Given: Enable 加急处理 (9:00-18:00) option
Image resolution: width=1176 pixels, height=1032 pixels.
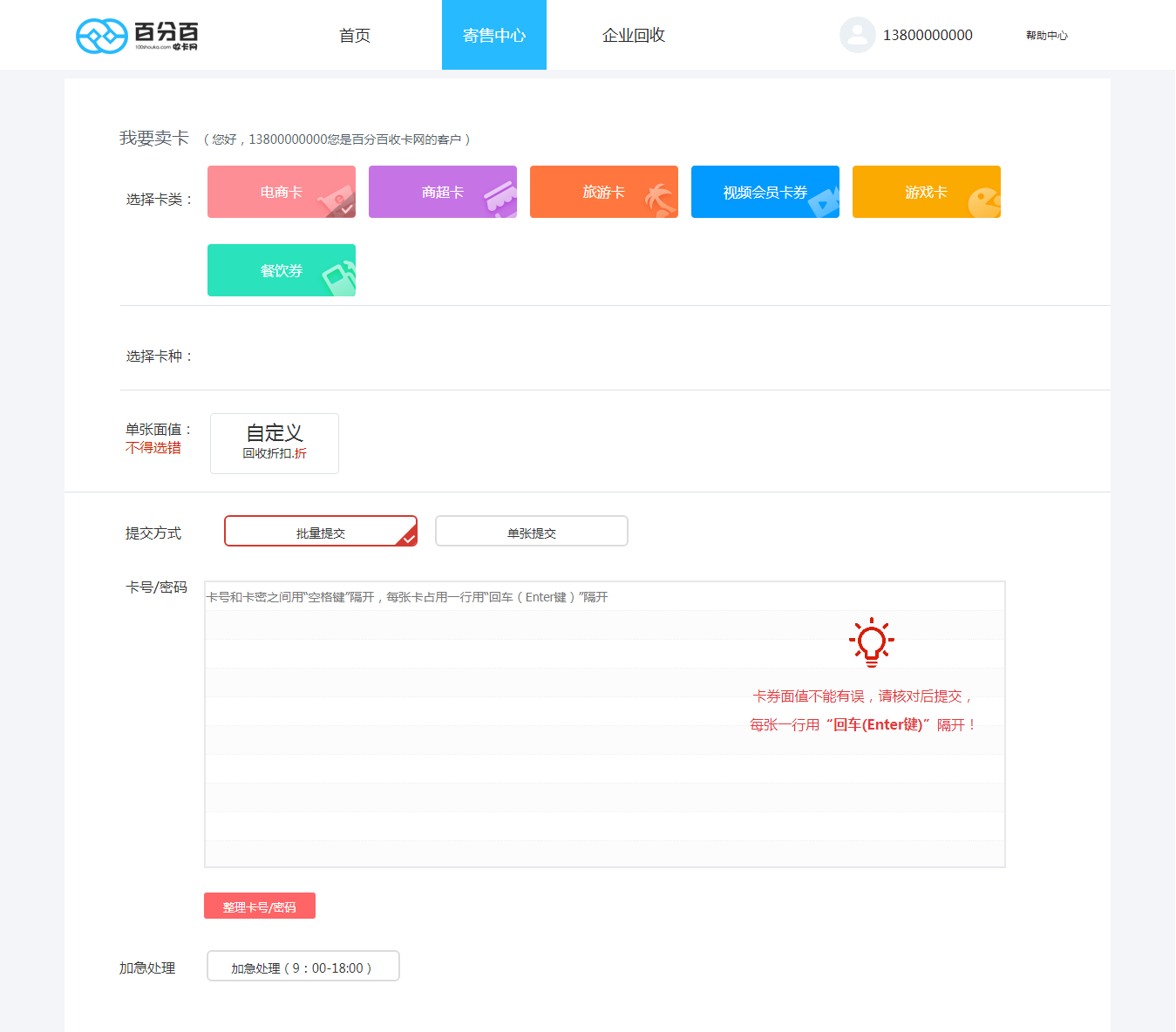Looking at the screenshot, I should [302, 967].
